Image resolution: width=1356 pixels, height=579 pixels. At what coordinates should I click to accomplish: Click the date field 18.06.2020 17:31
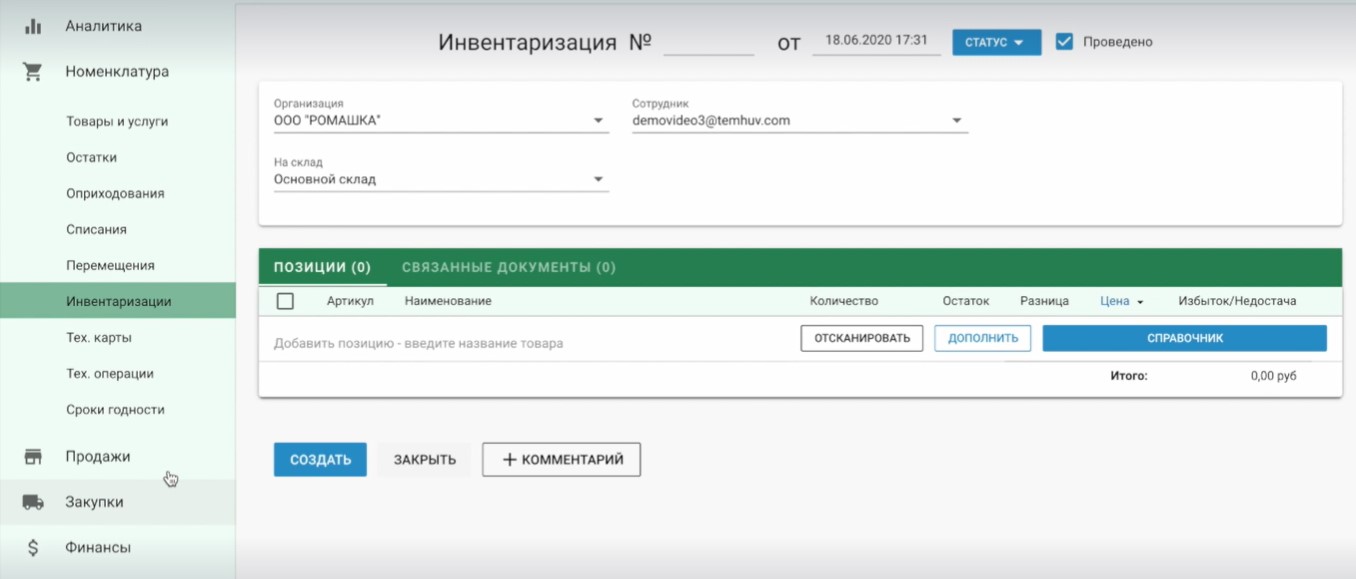click(x=876, y=42)
